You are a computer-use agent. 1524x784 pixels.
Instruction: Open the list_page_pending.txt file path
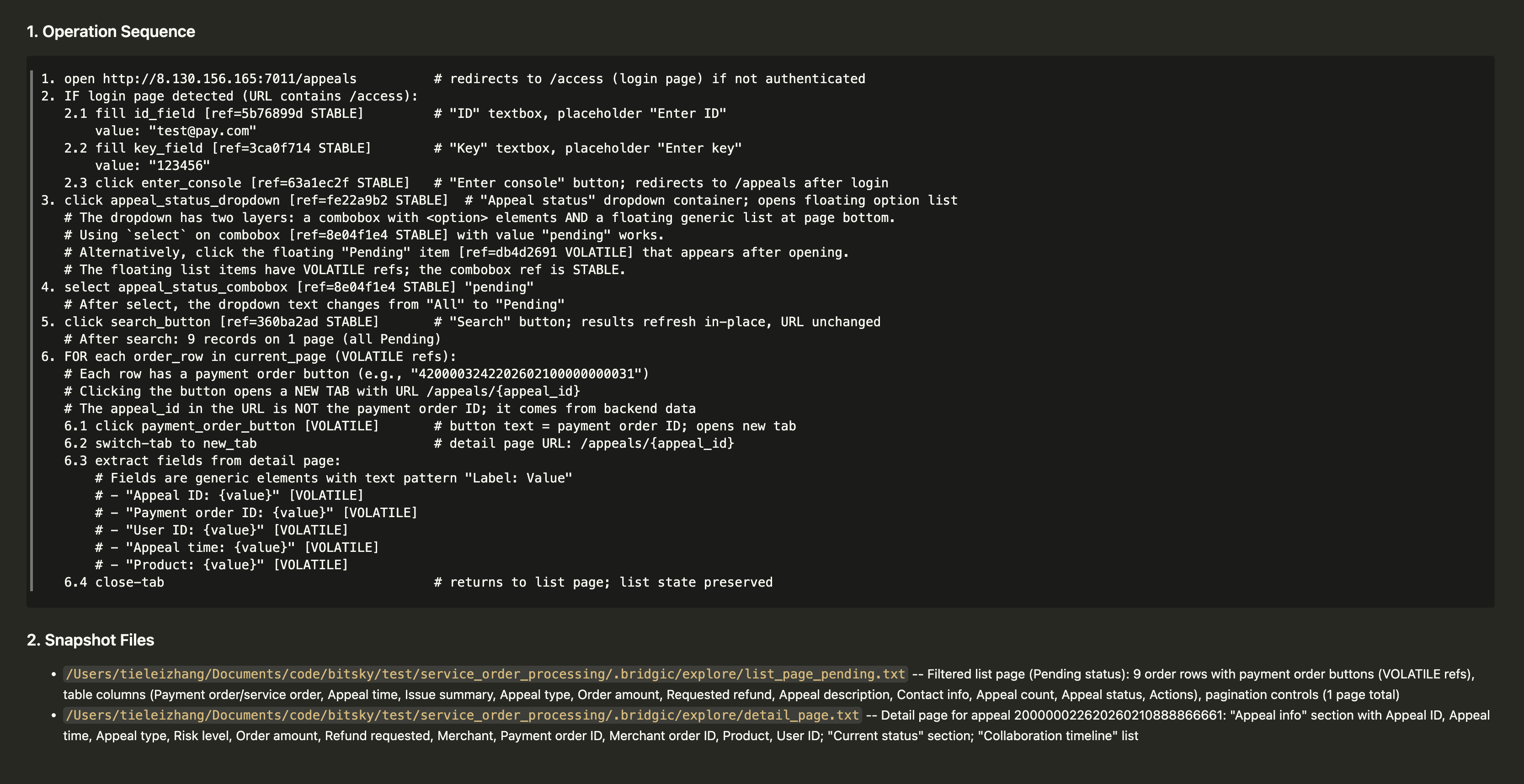(x=485, y=674)
